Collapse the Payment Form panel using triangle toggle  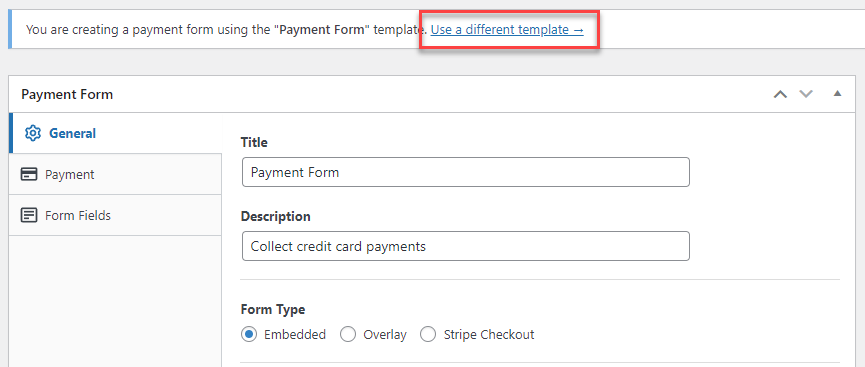tap(837, 94)
